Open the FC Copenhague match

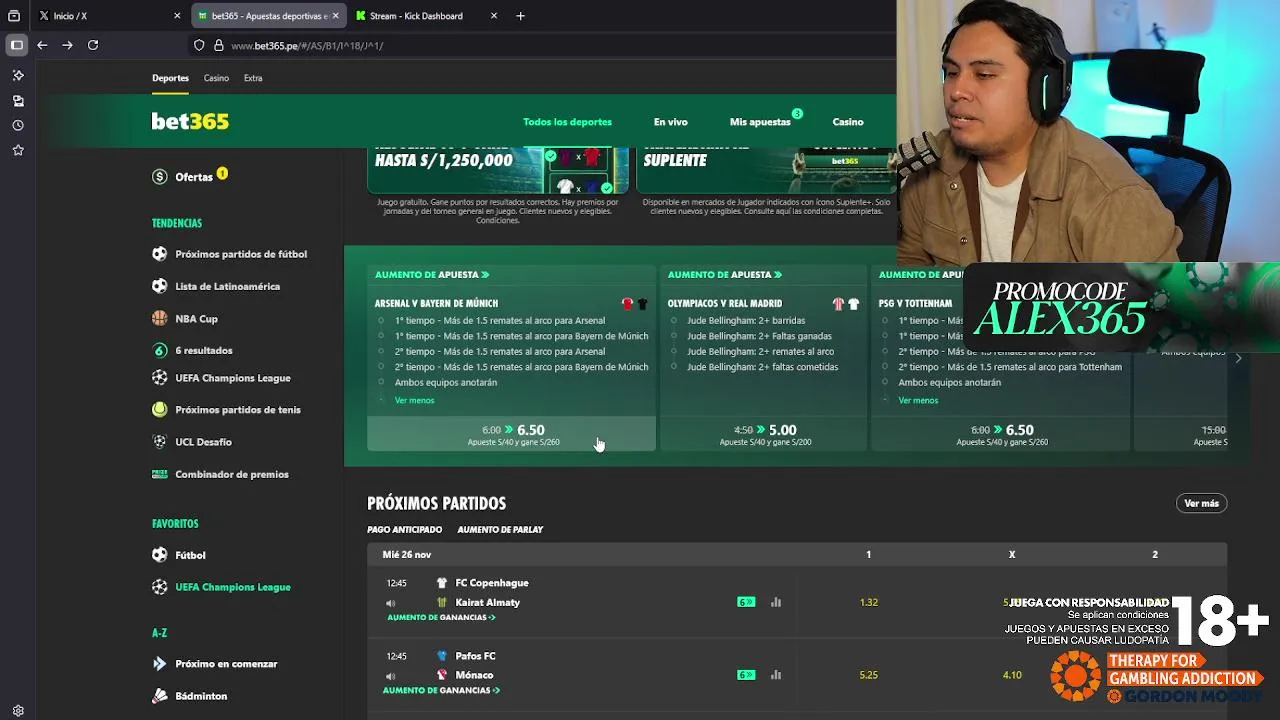492,583
